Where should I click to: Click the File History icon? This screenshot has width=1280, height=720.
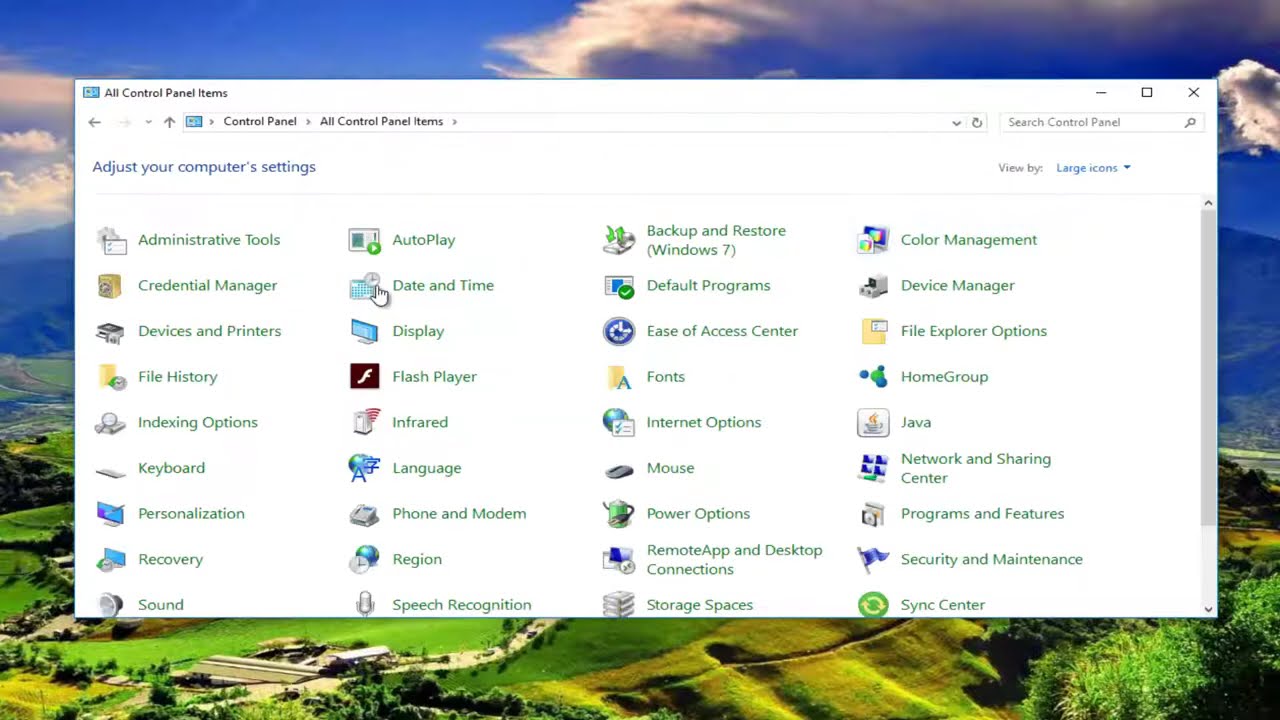point(111,377)
